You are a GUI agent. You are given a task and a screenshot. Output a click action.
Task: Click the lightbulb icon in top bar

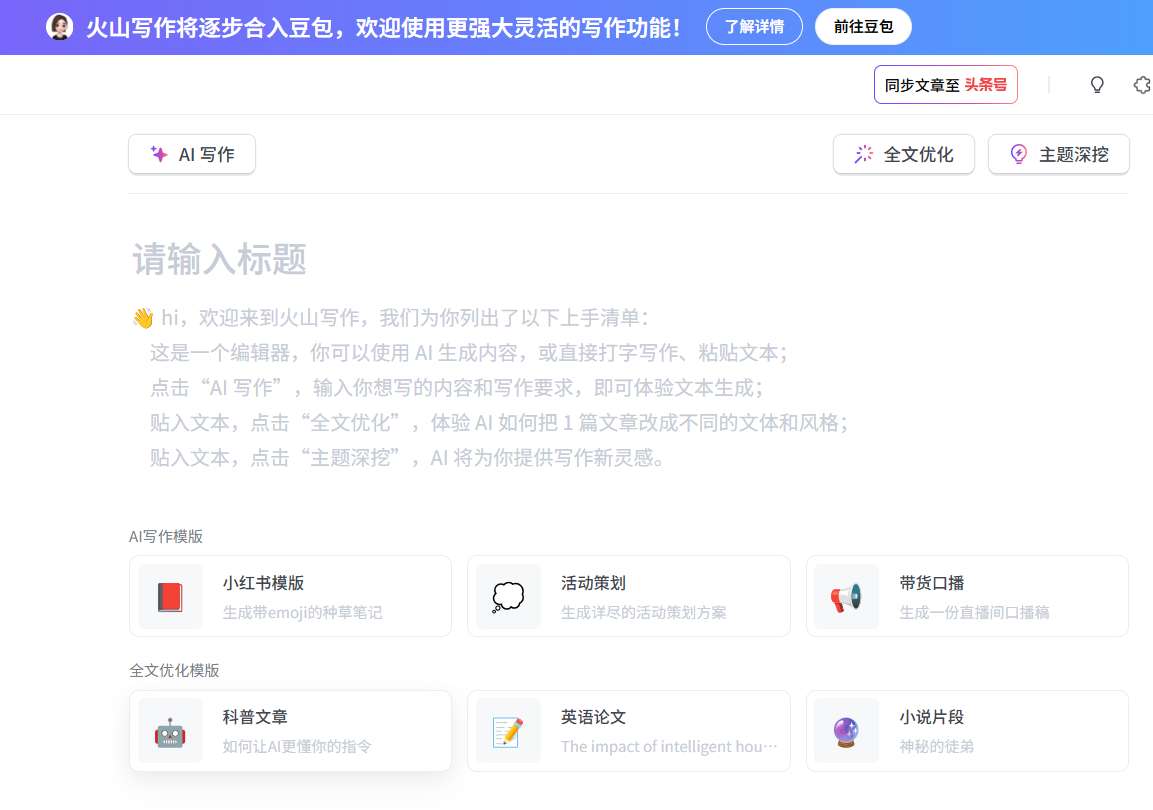[1097, 85]
